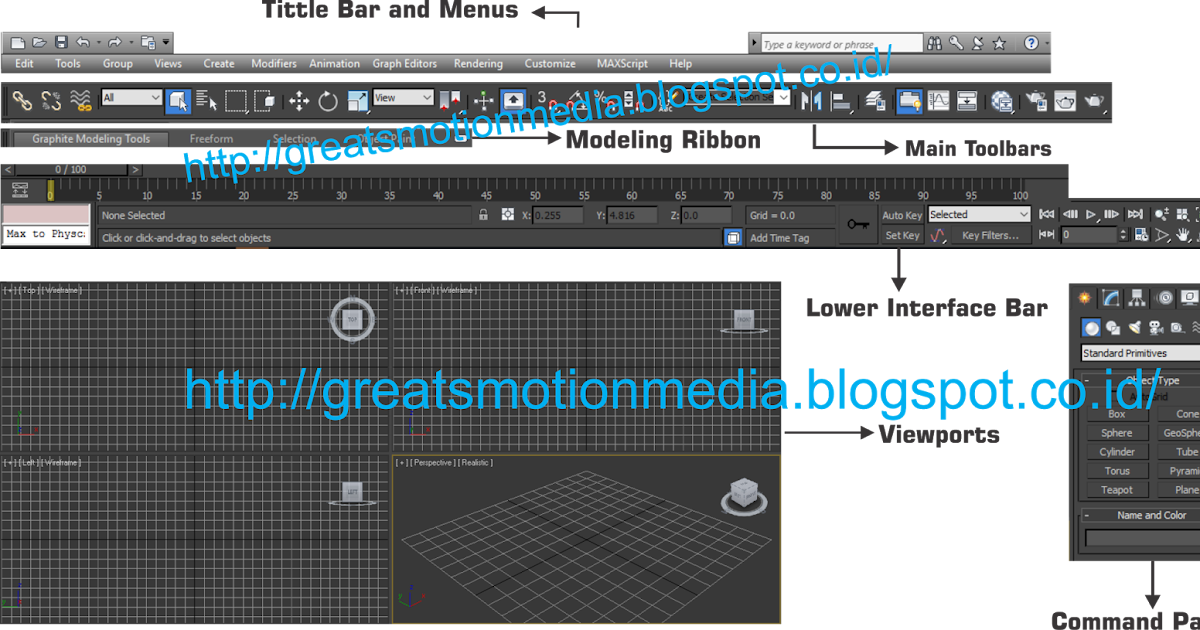The image size is (1200, 630).
Task: Select the Select and Rotate tool
Action: (x=327, y=99)
